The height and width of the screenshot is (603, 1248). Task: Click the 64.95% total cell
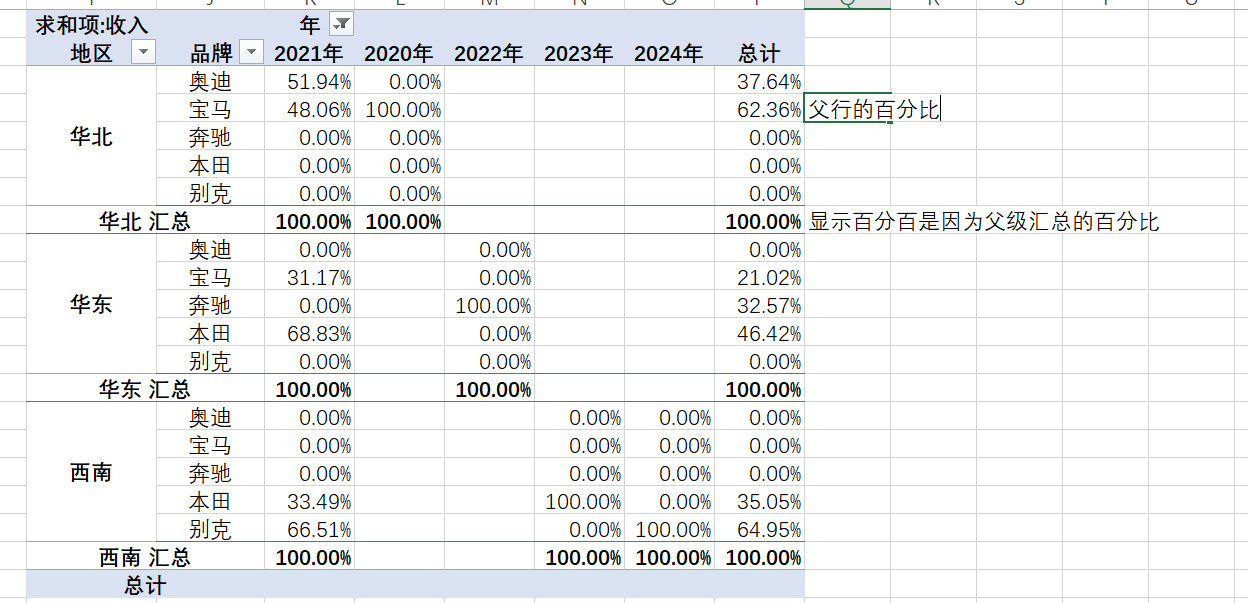click(x=759, y=529)
